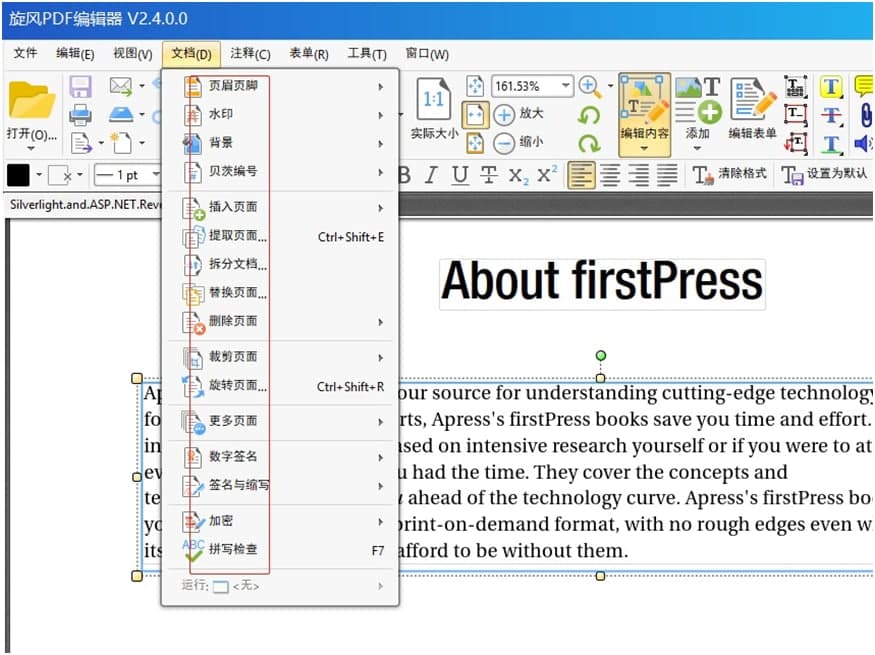Expand the Encrypt (加密) submenu arrow

(x=381, y=522)
